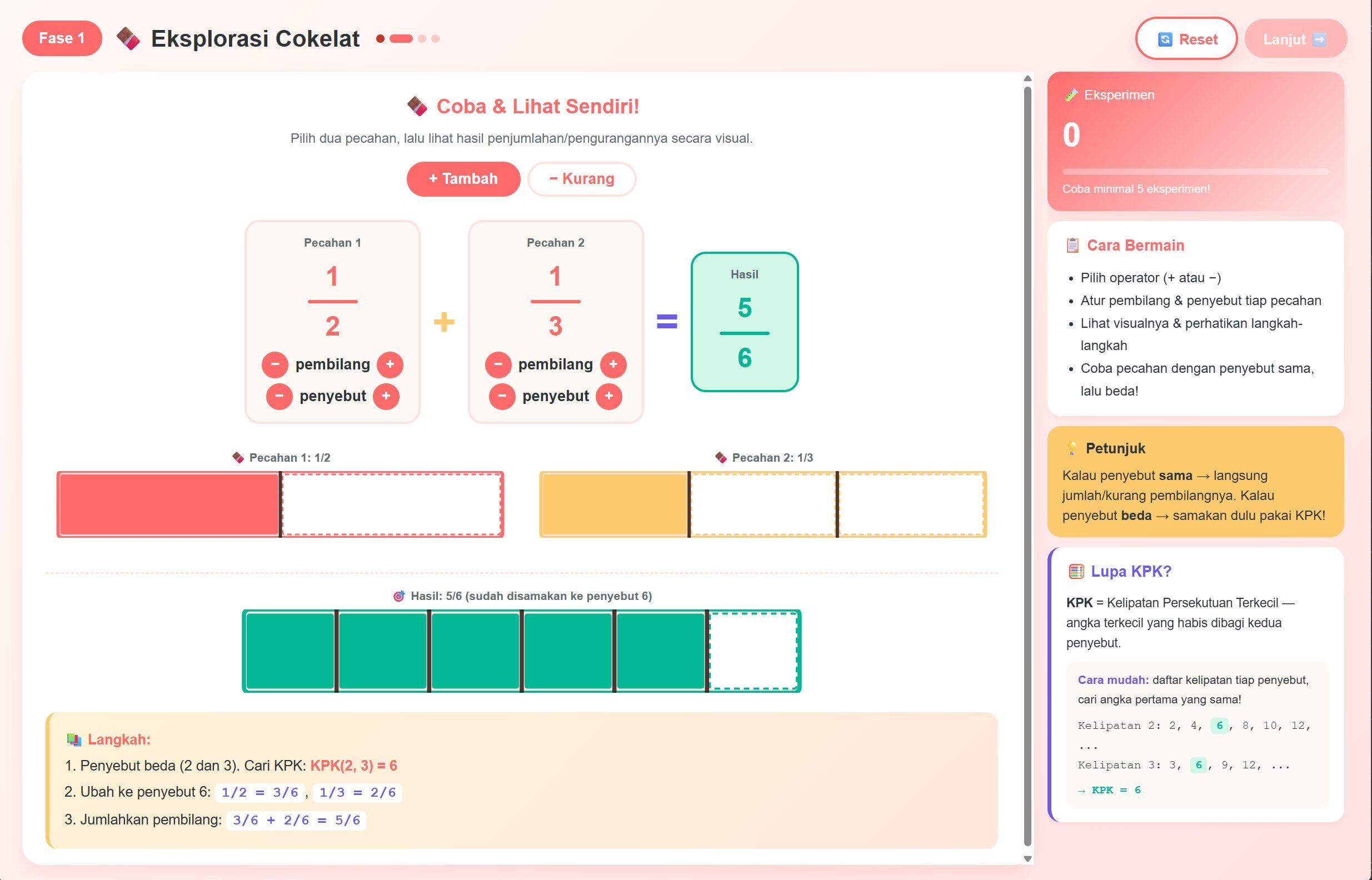1372x880 pixels.
Task: Increase penyebut of Pecahan 1
Action: (386, 396)
